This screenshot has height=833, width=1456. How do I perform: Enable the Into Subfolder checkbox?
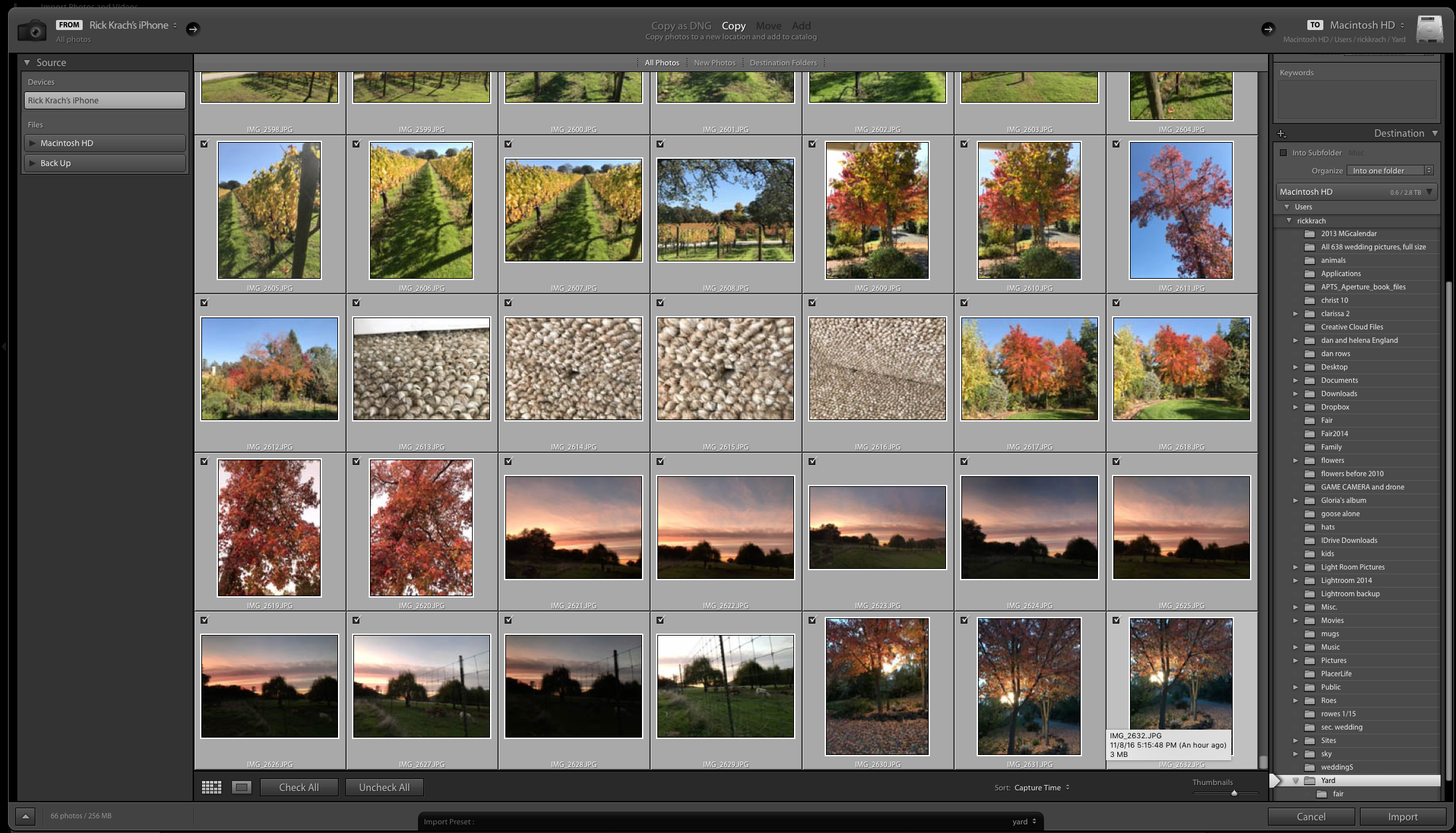click(1283, 153)
